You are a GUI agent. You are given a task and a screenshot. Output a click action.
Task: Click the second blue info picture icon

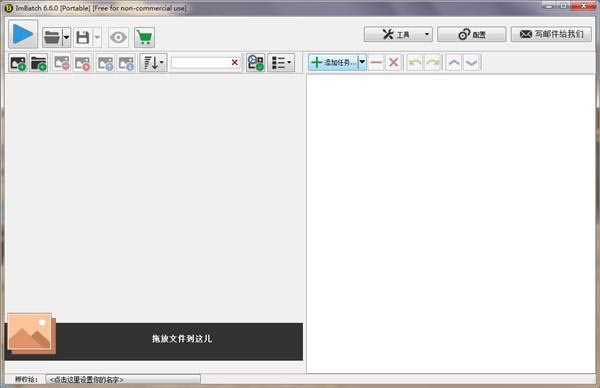pyautogui.click(x=126, y=63)
